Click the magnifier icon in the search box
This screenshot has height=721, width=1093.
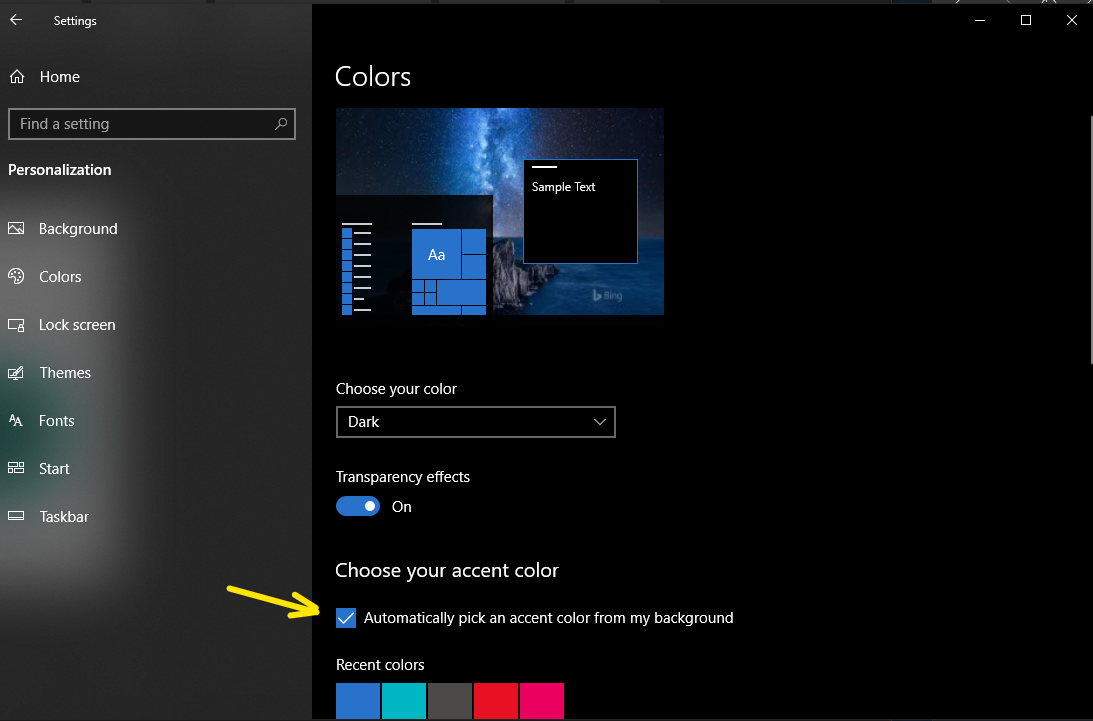click(281, 123)
